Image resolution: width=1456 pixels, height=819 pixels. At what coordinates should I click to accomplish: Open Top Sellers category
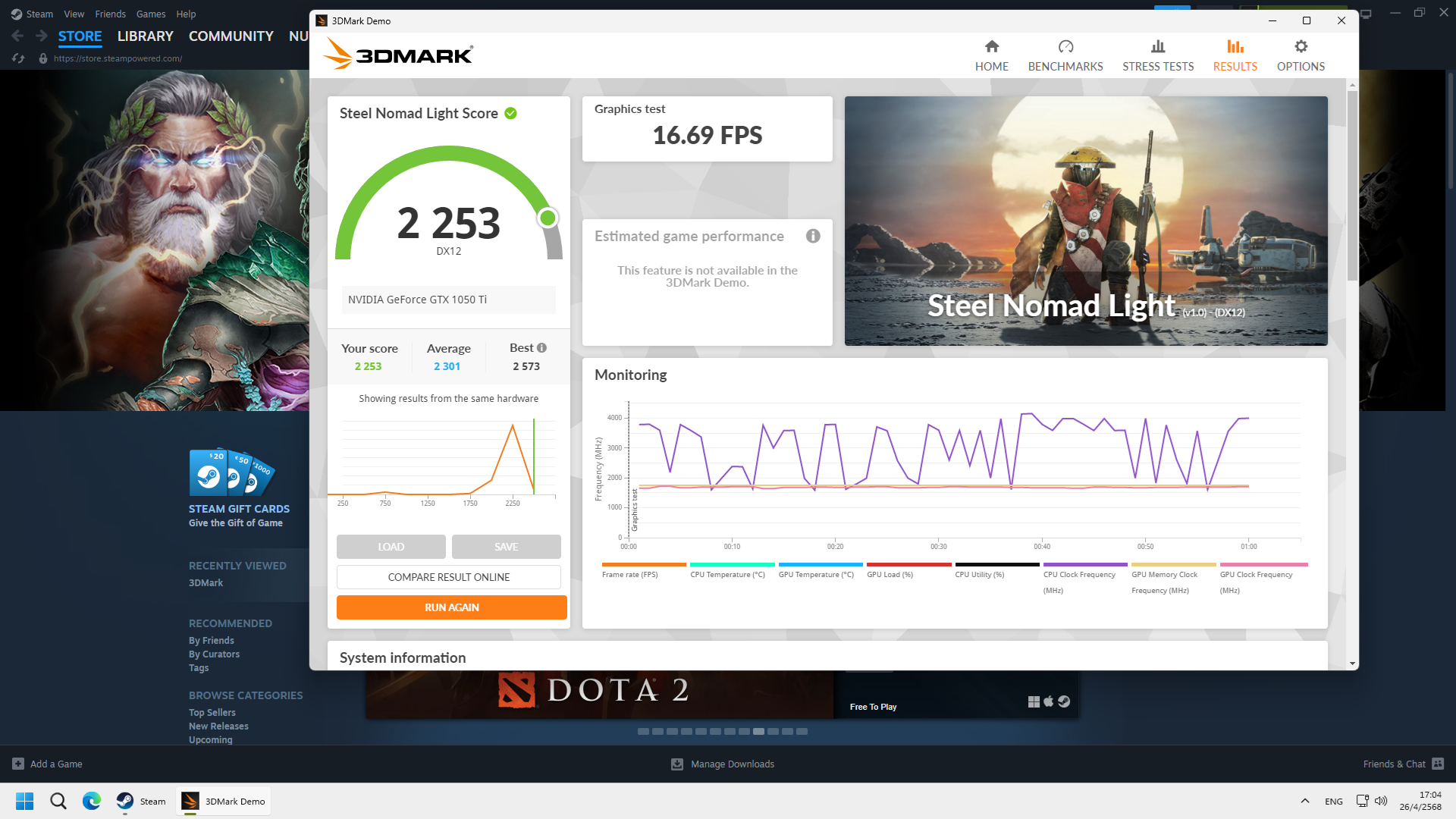(212, 713)
